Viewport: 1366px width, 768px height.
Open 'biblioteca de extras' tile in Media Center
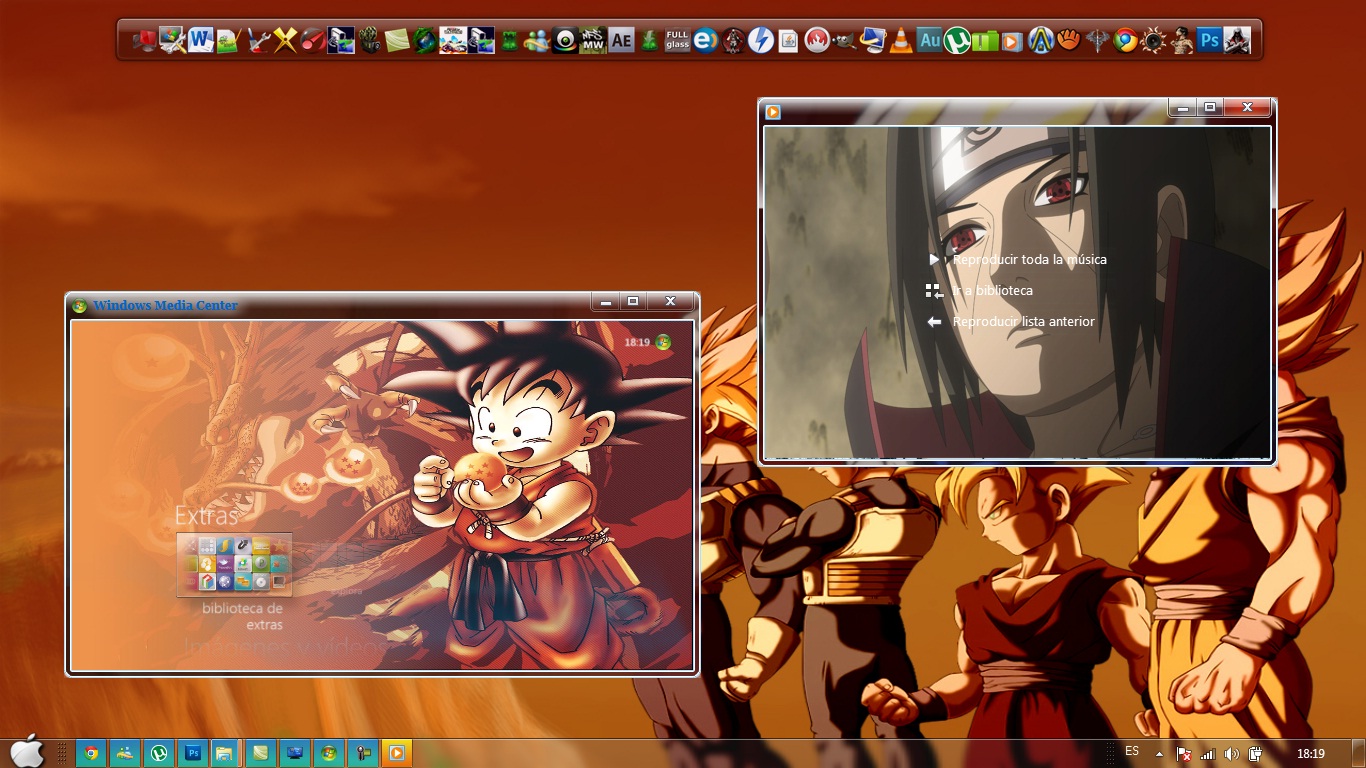tap(235, 565)
